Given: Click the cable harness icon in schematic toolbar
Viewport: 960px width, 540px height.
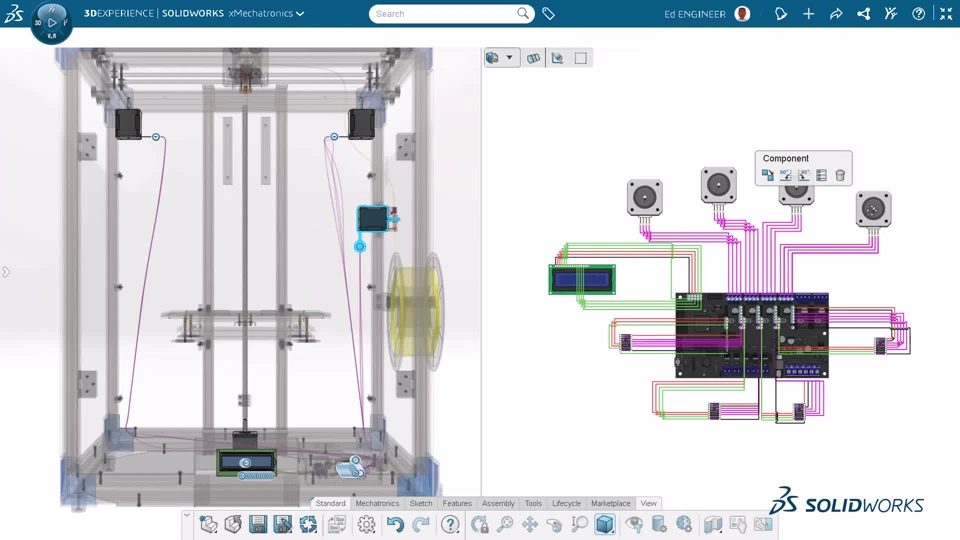Looking at the screenshot, I should point(533,58).
